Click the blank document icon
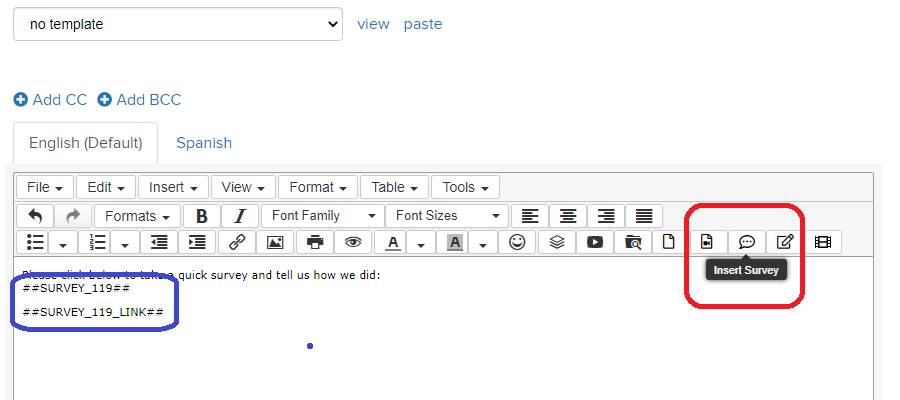 [x=669, y=242]
